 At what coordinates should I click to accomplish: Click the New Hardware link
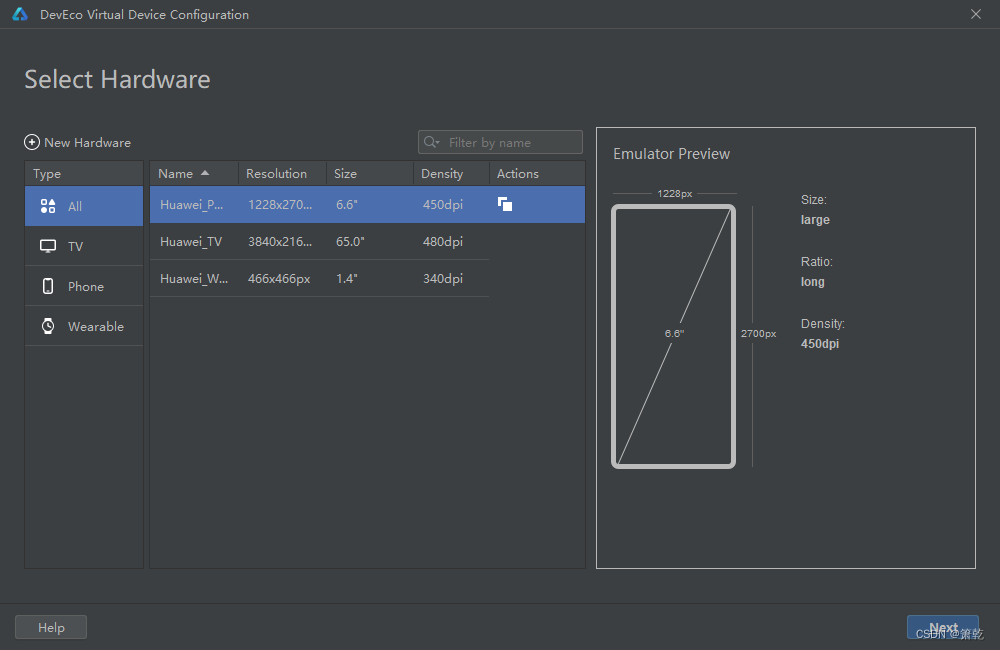coord(78,142)
